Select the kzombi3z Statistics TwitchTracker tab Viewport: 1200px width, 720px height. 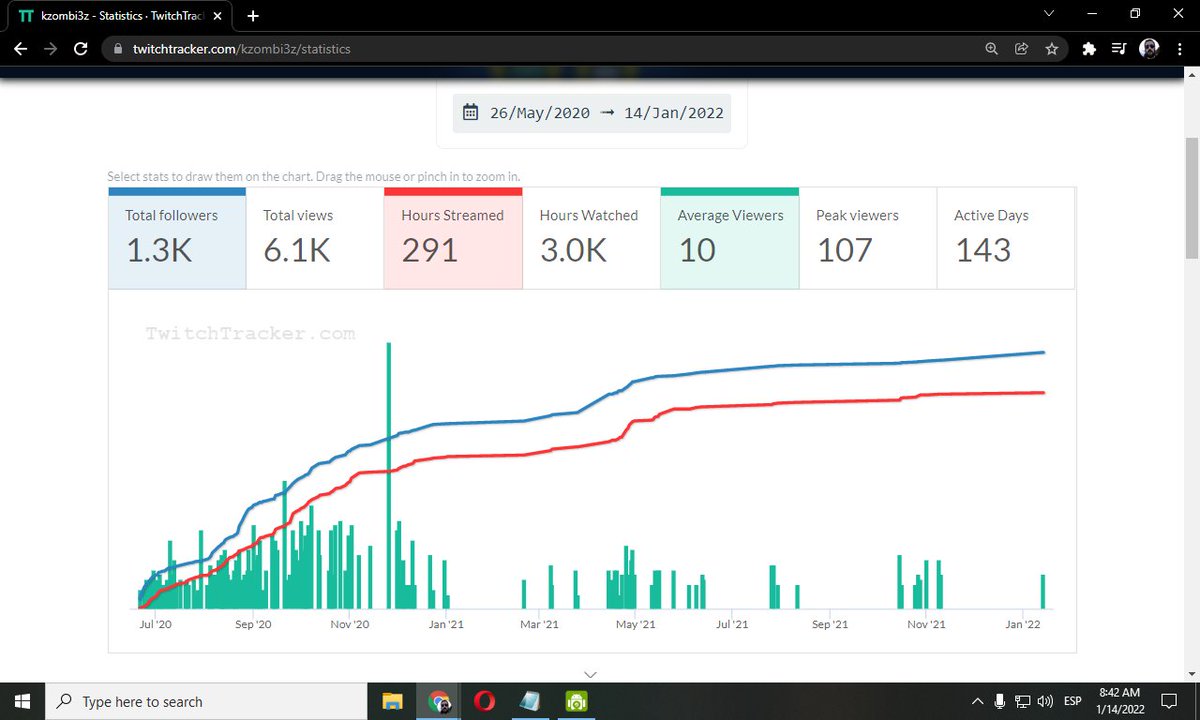tap(122, 16)
